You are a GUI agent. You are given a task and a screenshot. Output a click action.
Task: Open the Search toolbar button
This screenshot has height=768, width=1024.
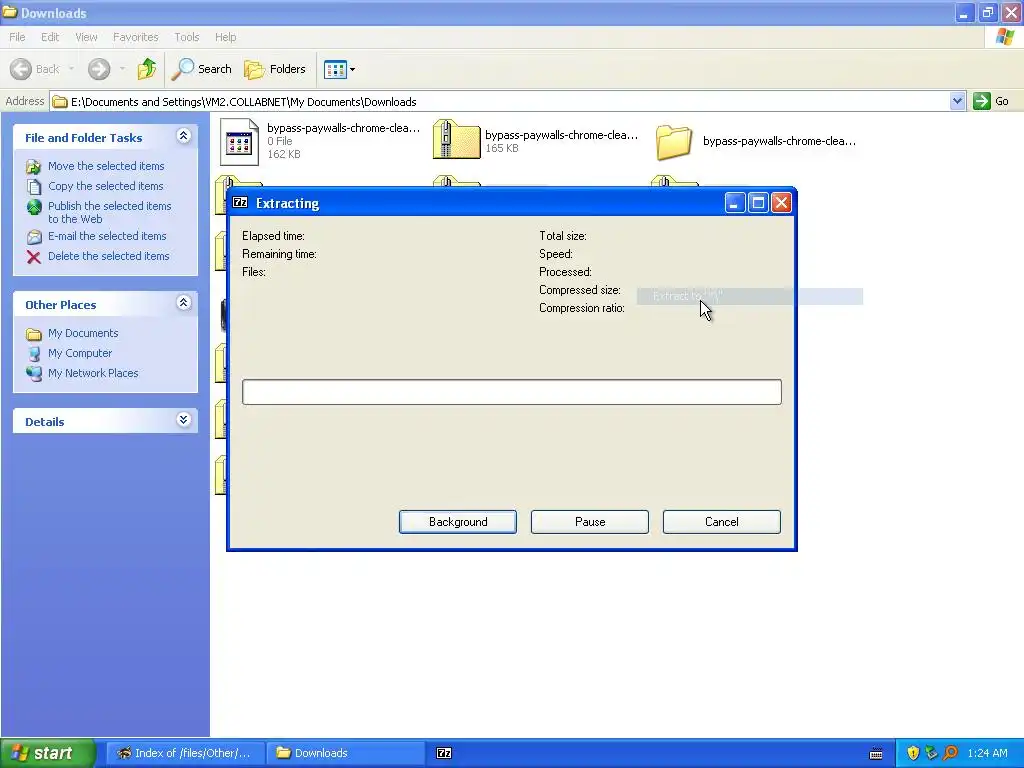[202, 69]
